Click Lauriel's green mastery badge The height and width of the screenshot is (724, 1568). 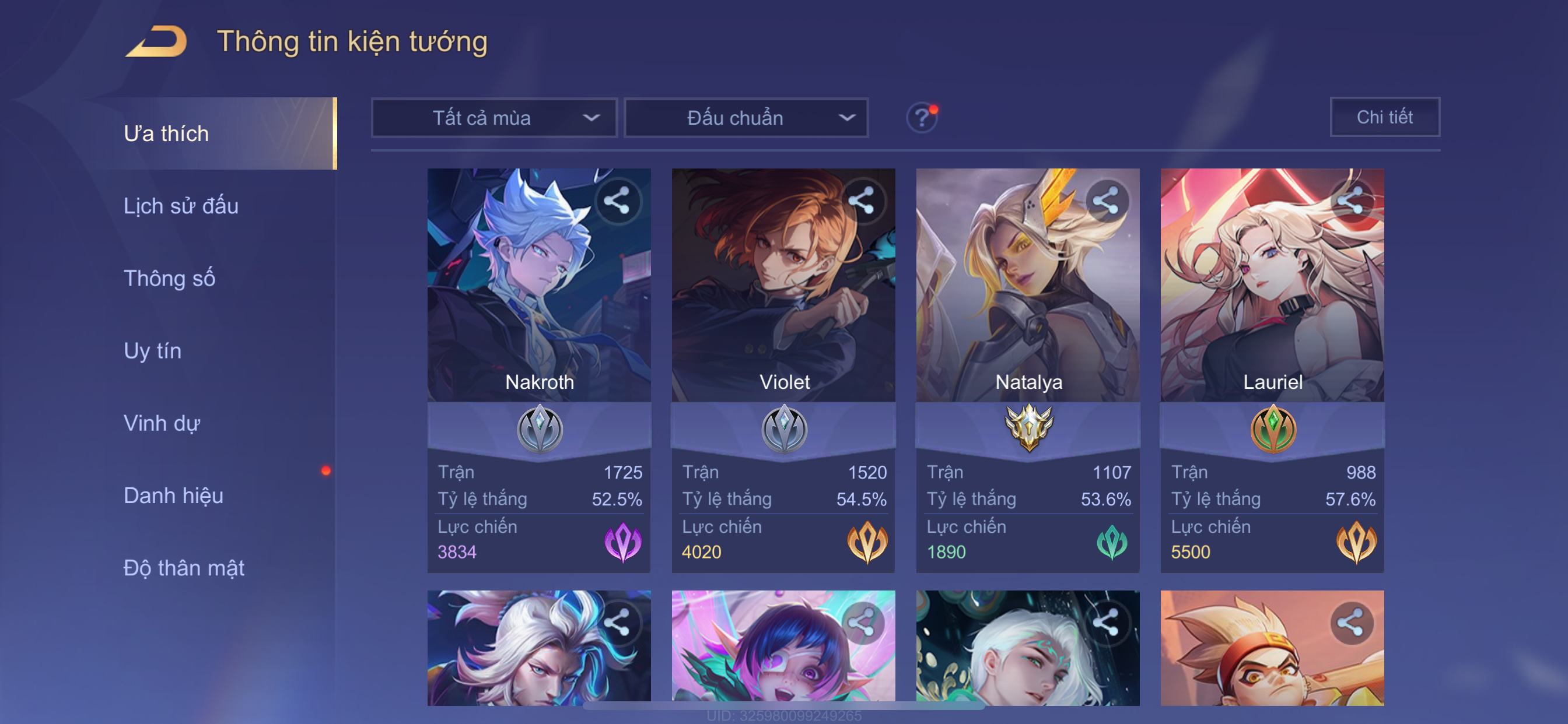click(x=1273, y=429)
